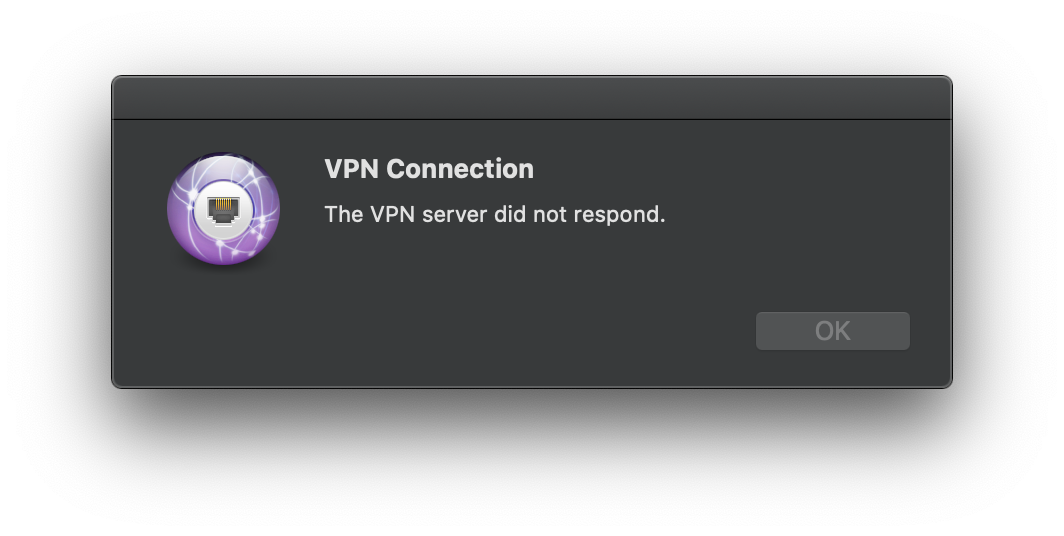Click the word "Connection" in the heading

click(x=459, y=169)
